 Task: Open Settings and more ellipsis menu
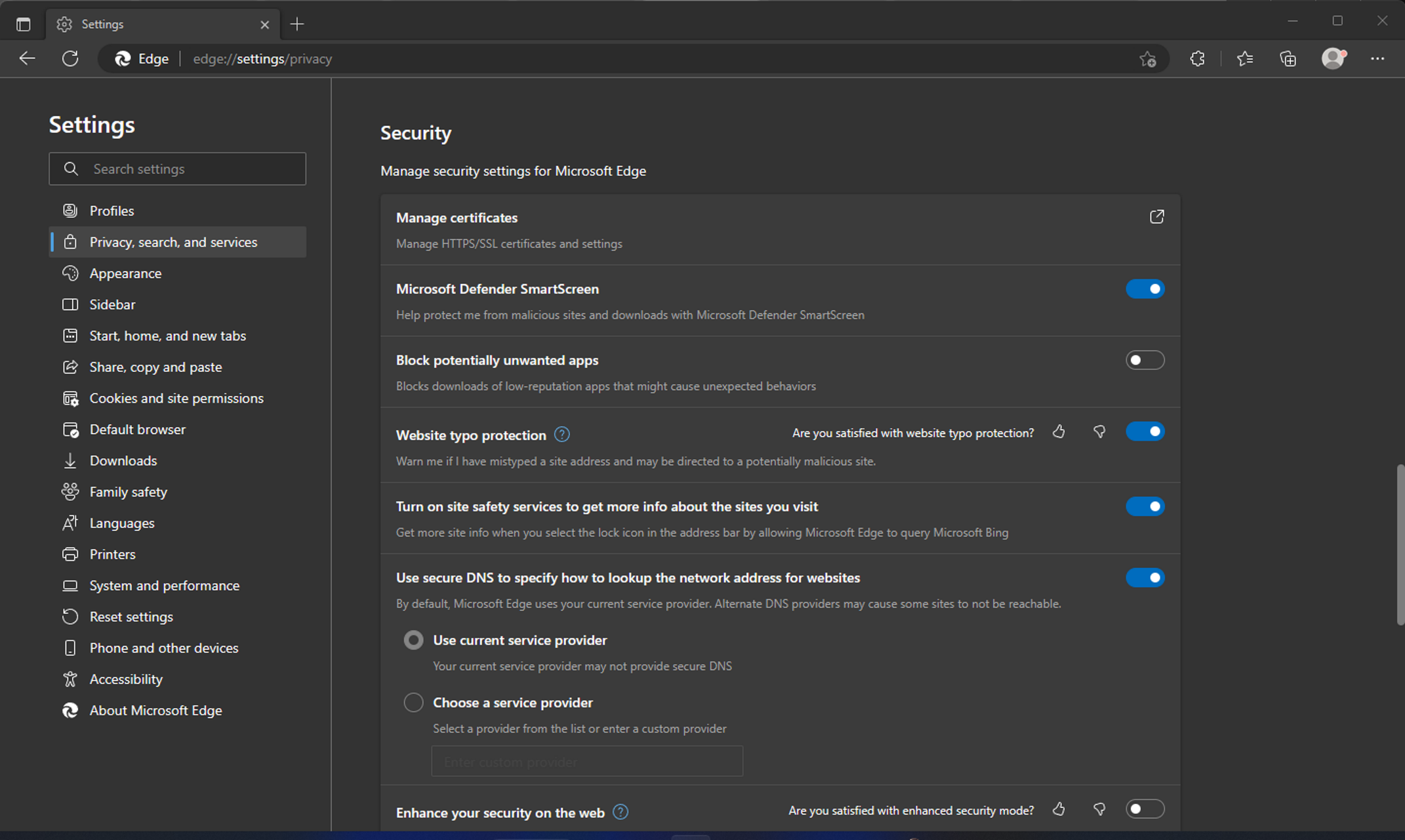click(1377, 58)
